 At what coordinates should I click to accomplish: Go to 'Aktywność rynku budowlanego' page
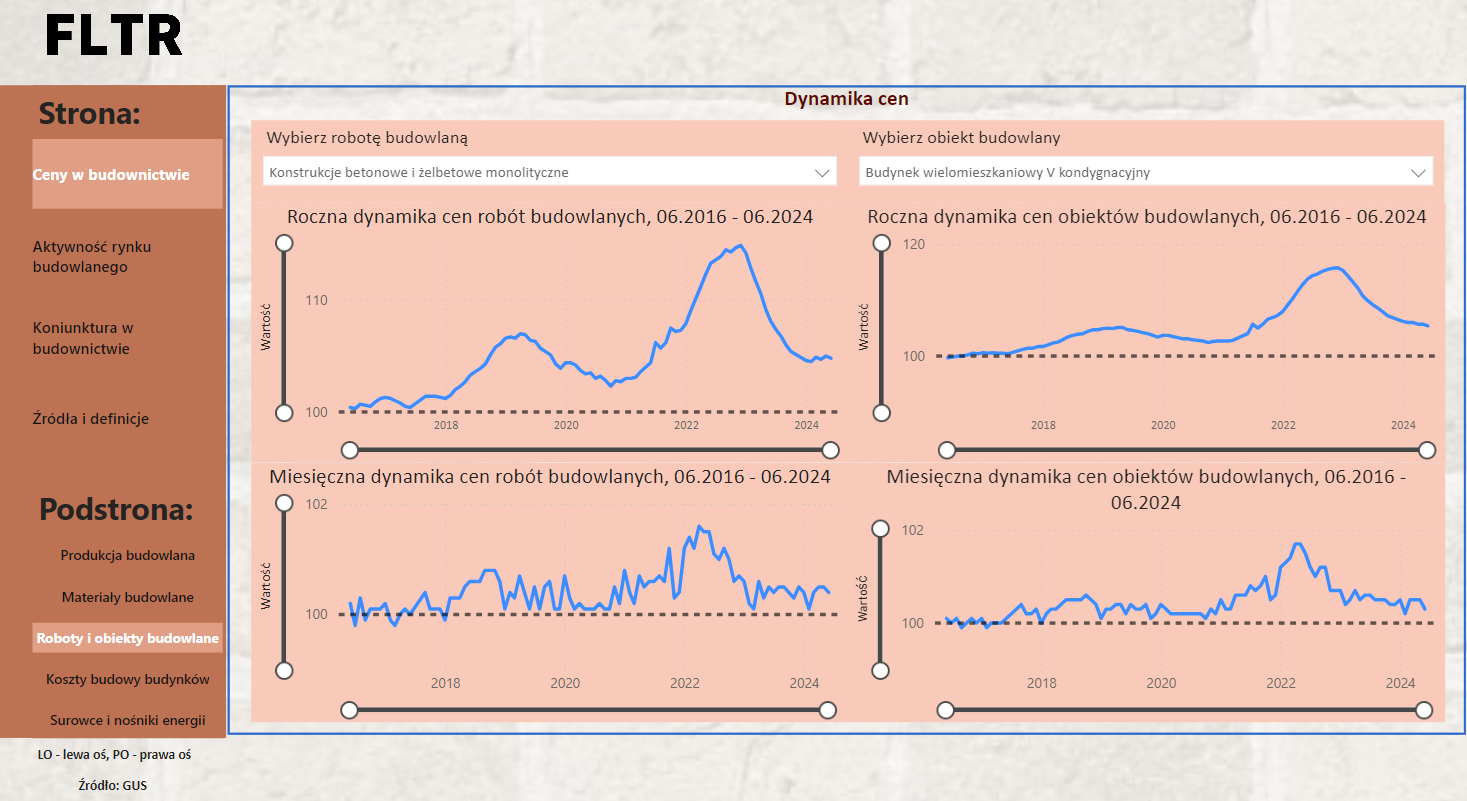pos(92,257)
